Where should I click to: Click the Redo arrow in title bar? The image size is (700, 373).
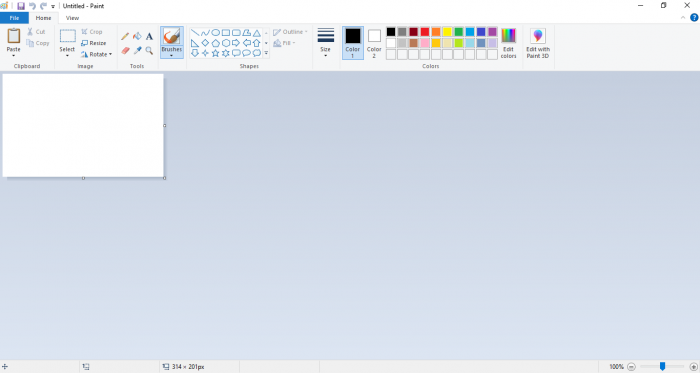click(43, 6)
